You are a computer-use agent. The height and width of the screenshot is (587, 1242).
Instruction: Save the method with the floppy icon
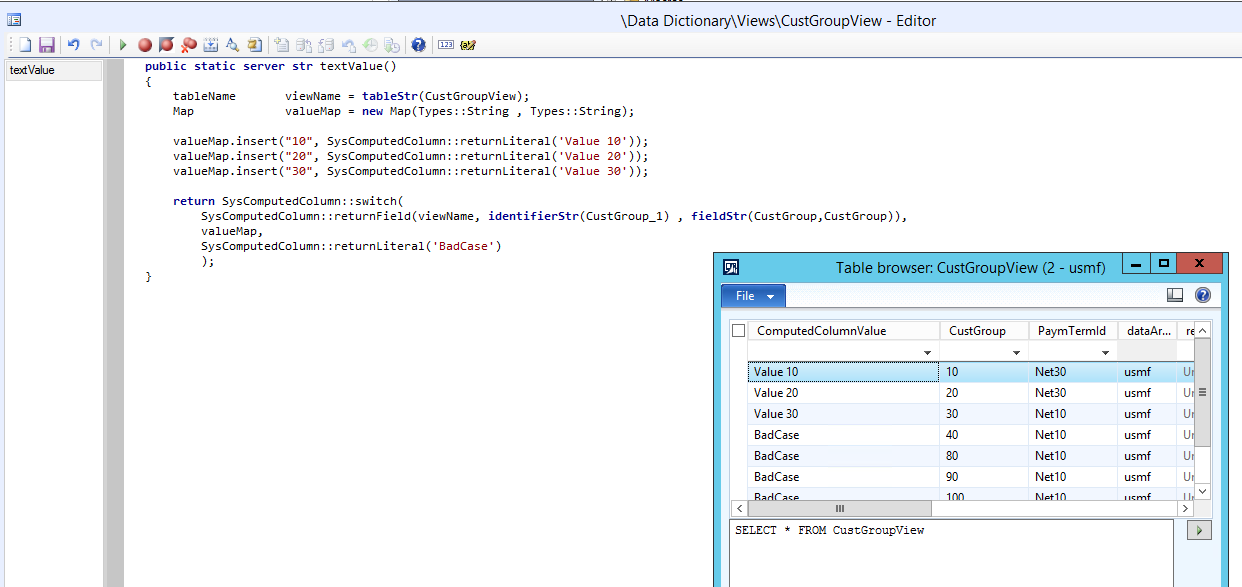click(x=46, y=45)
